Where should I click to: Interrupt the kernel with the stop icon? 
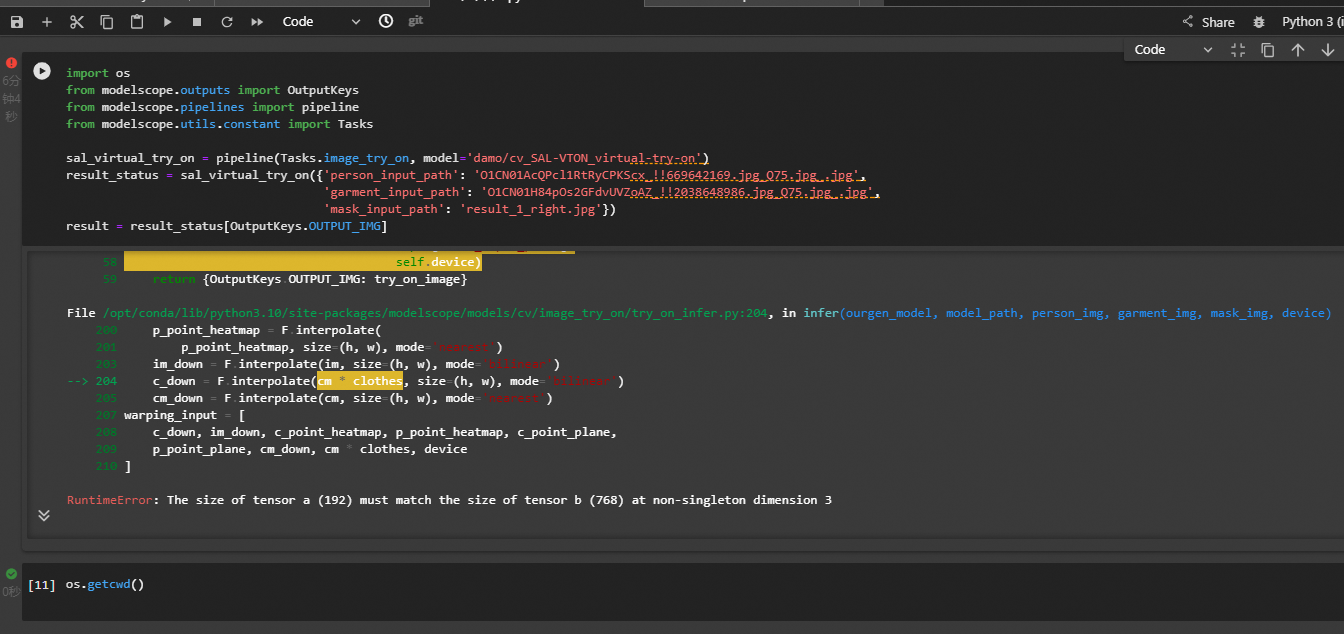click(197, 22)
